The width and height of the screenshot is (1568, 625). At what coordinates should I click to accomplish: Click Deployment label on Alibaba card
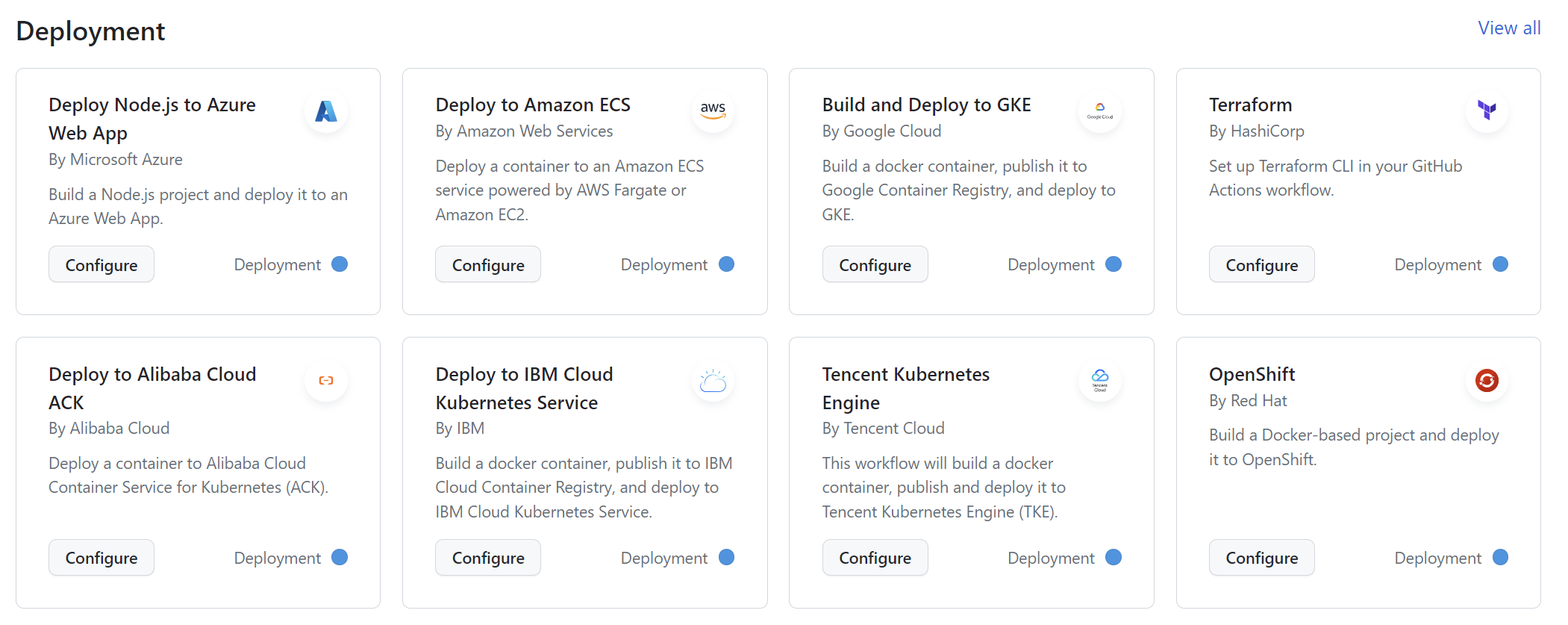pyautogui.click(x=278, y=559)
